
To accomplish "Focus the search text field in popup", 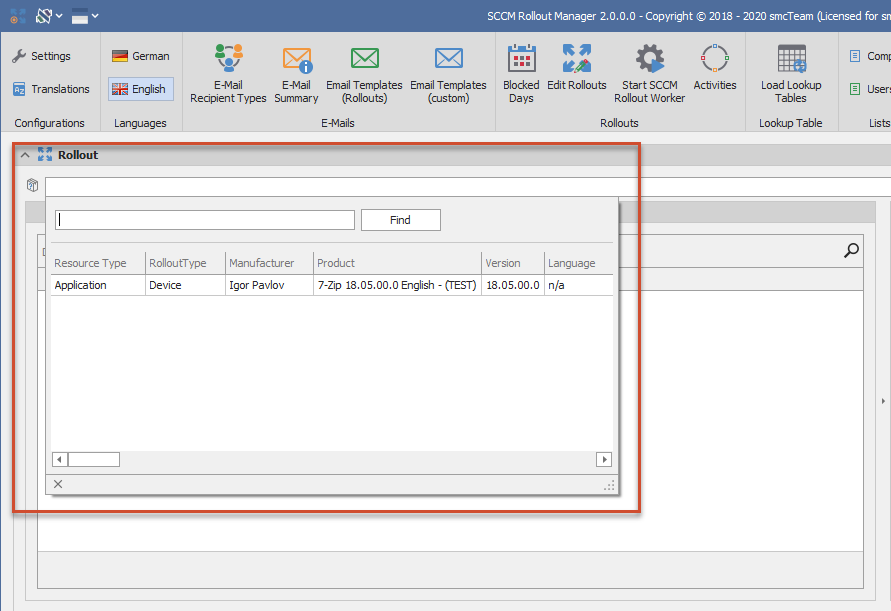I will (205, 220).
